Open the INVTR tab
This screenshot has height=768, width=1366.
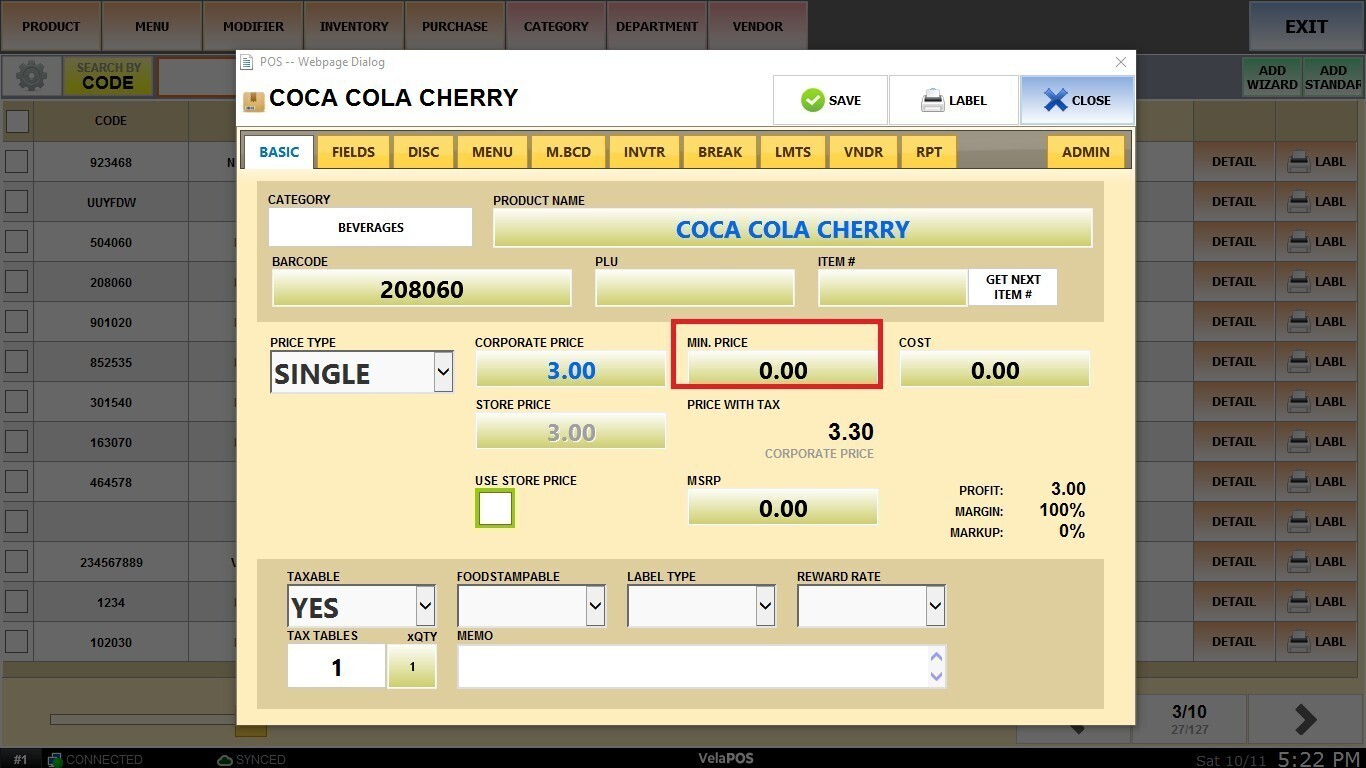[x=644, y=152]
